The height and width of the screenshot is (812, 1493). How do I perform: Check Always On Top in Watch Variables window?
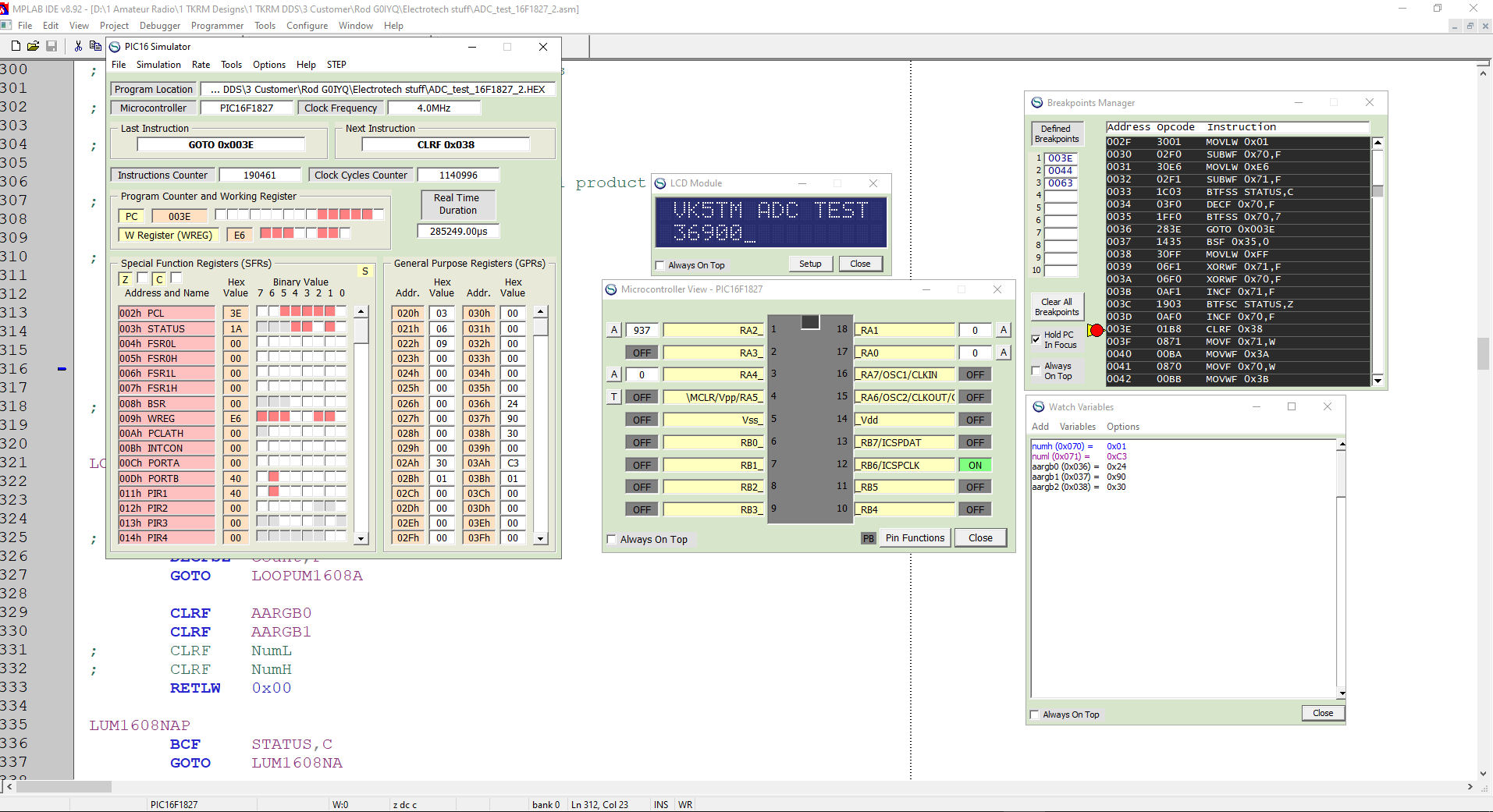(1035, 714)
